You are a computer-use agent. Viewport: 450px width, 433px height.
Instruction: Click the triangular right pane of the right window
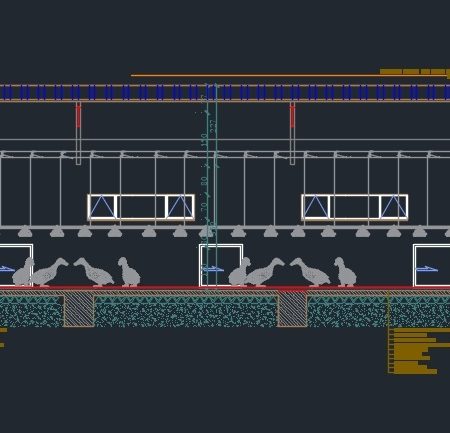point(394,206)
